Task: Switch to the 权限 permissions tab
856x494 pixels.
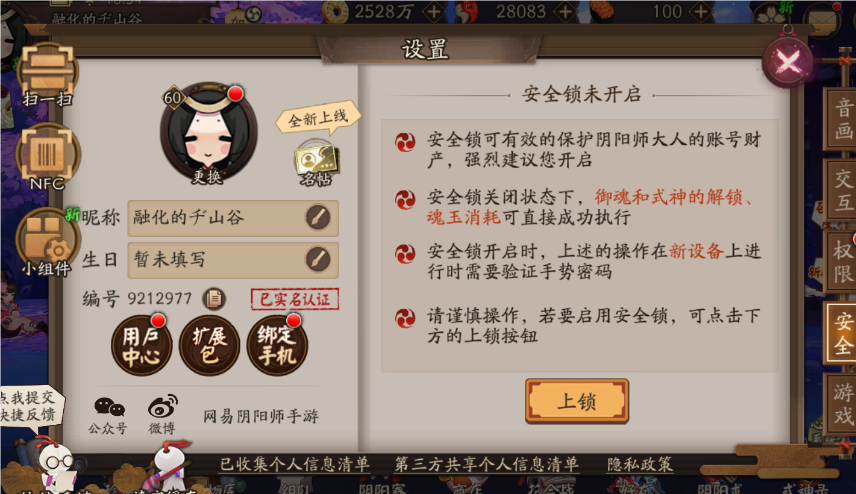Action: coord(842,264)
